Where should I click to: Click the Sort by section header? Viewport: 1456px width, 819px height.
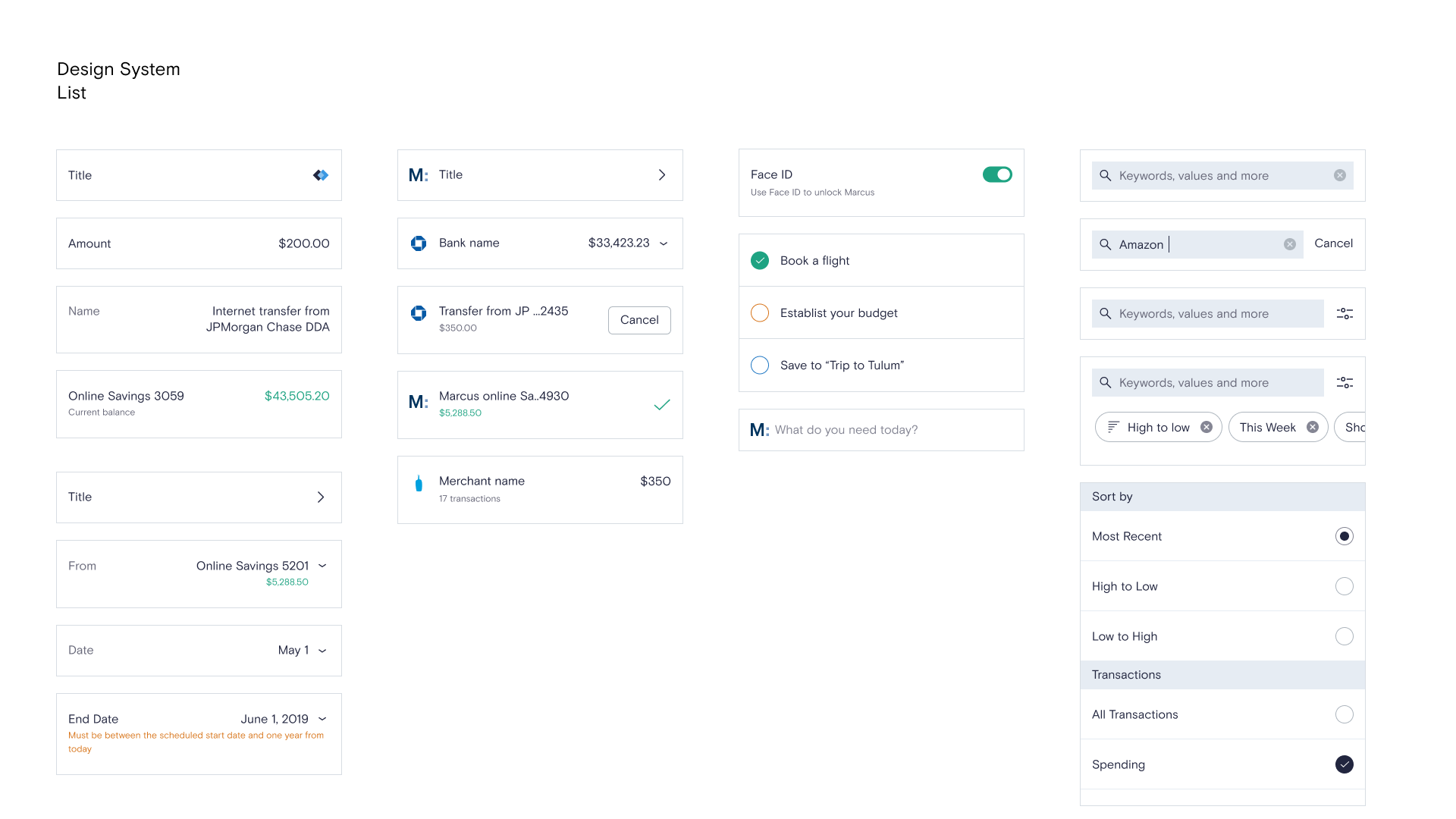point(1222,497)
